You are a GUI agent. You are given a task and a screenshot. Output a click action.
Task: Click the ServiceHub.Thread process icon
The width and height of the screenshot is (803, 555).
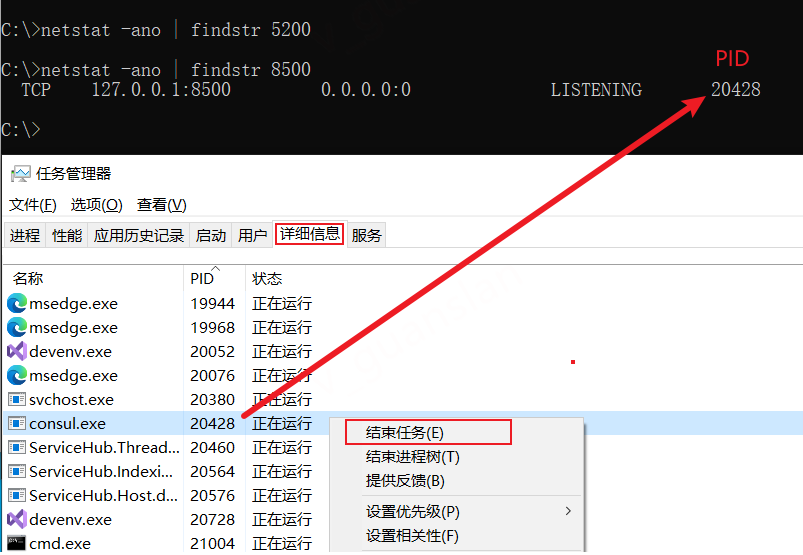[16, 447]
